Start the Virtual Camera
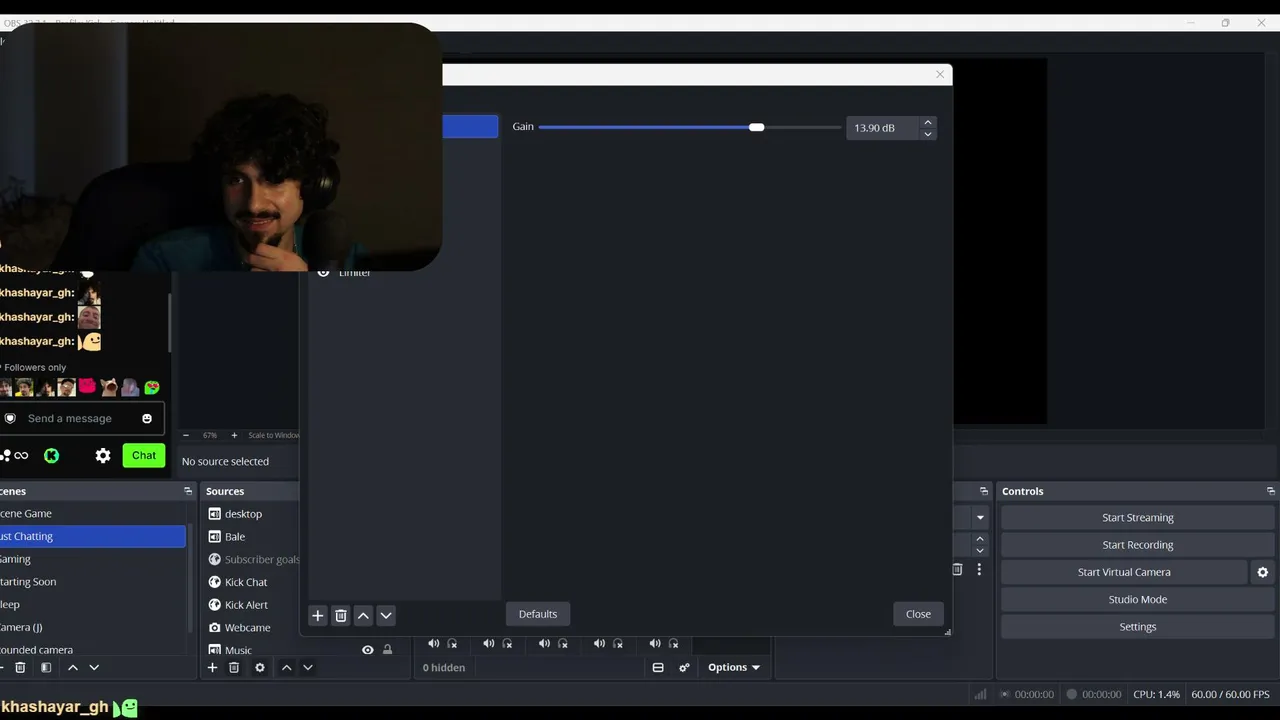The width and height of the screenshot is (1280, 720). (1124, 572)
